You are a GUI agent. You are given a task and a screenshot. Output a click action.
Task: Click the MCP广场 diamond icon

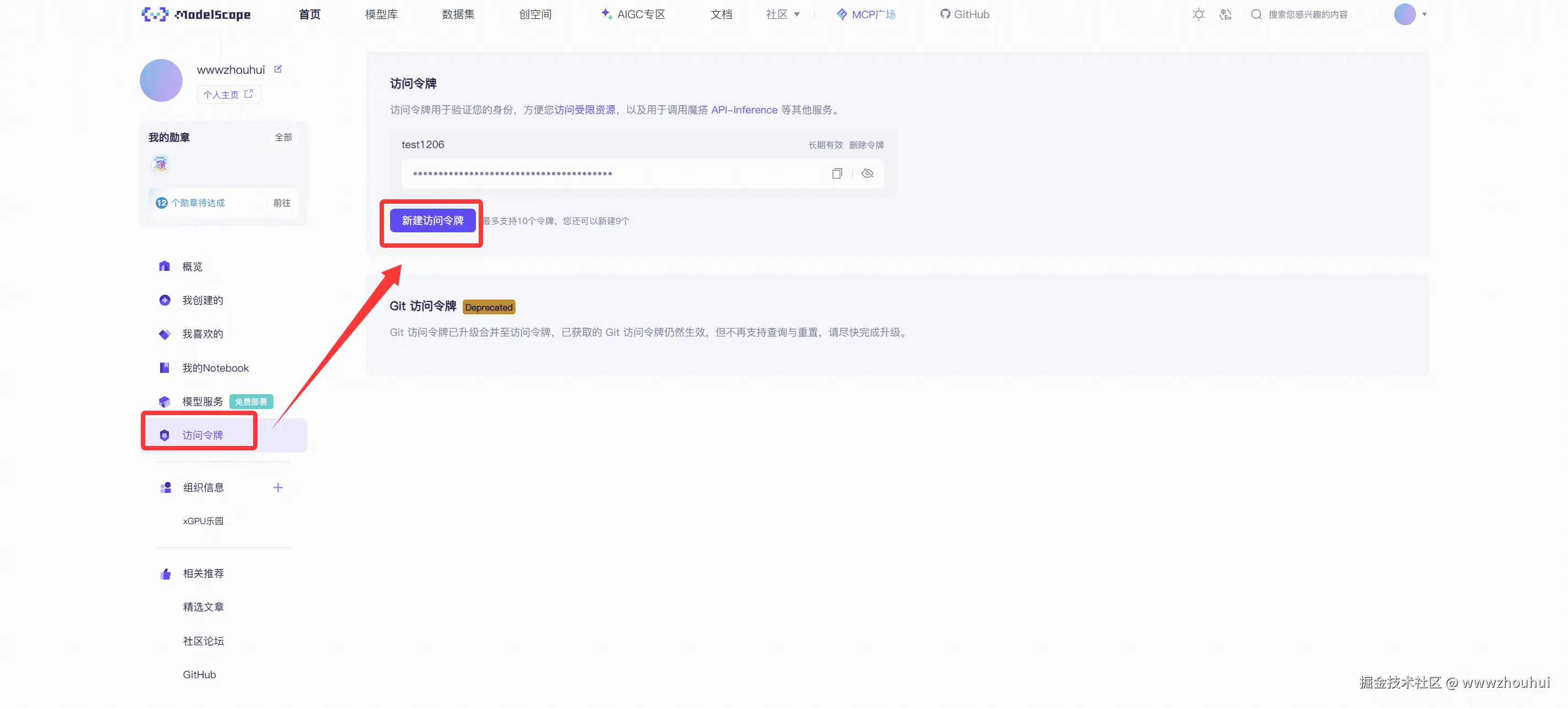(x=842, y=14)
